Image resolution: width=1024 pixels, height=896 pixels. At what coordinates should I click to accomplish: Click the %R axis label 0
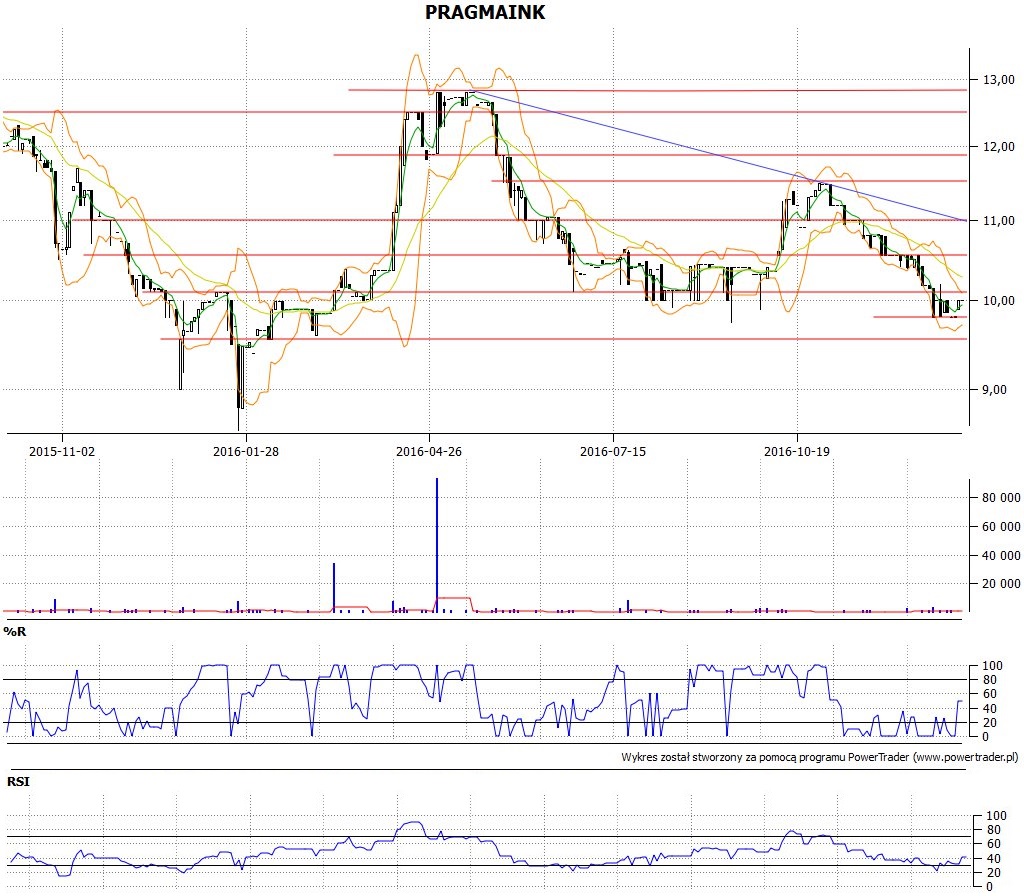[x=985, y=737]
